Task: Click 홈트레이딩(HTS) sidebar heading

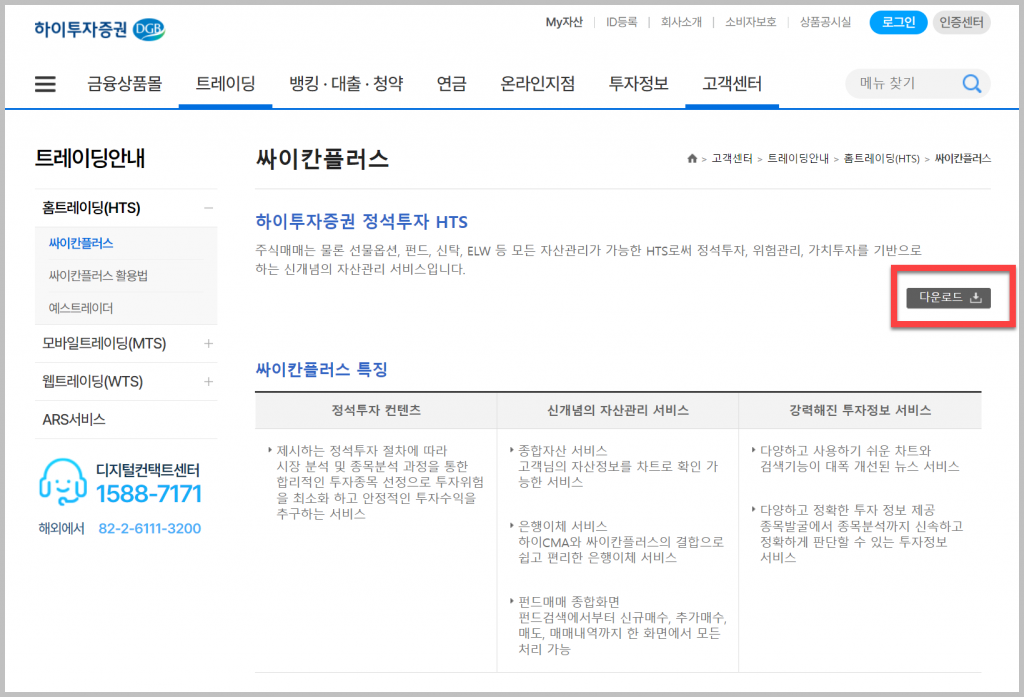Action: (x=91, y=208)
